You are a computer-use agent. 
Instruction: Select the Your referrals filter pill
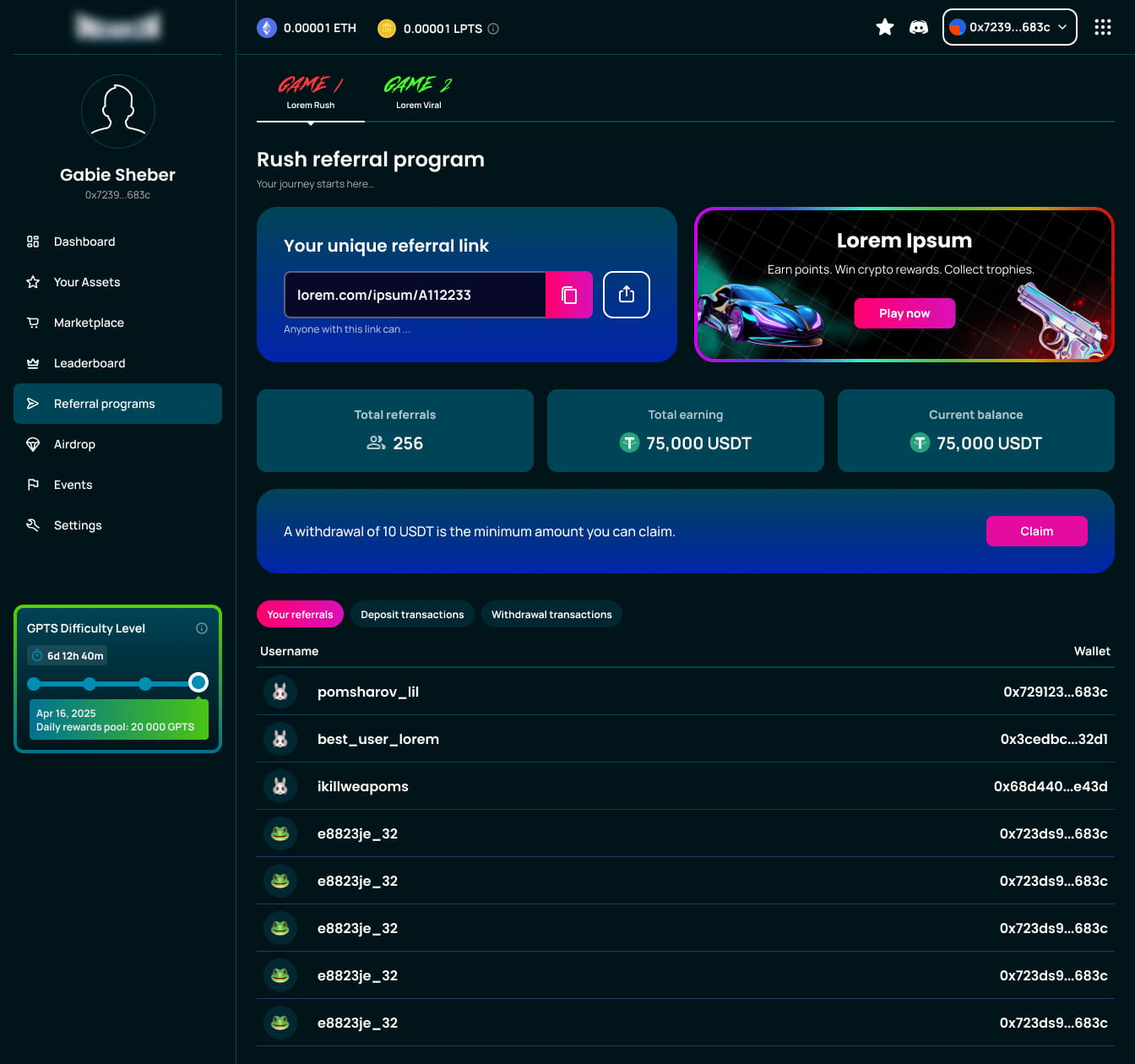tap(300, 615)
